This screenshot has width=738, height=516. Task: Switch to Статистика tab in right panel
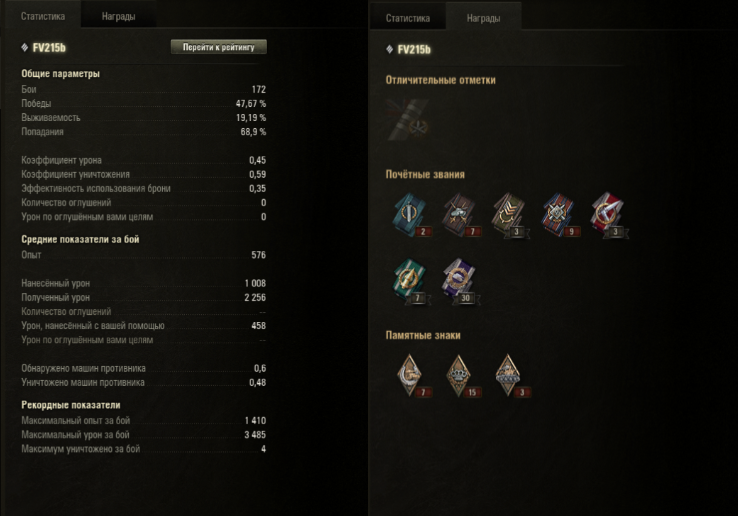(x=408, y=18)
